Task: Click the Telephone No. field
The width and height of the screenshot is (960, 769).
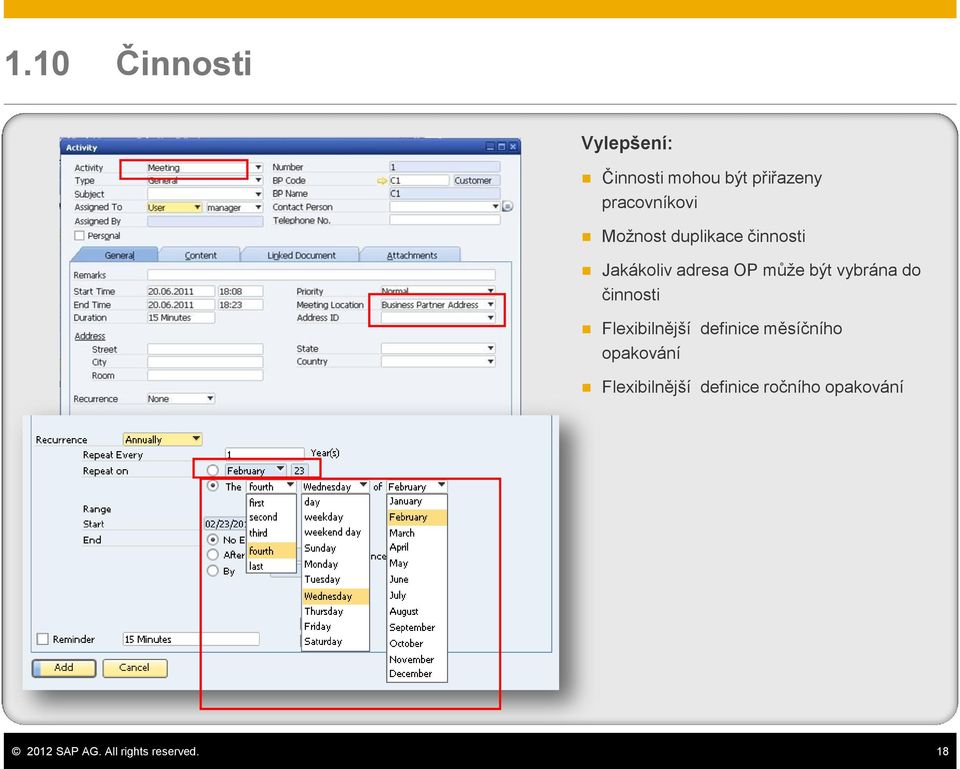Action: [444, 220]
